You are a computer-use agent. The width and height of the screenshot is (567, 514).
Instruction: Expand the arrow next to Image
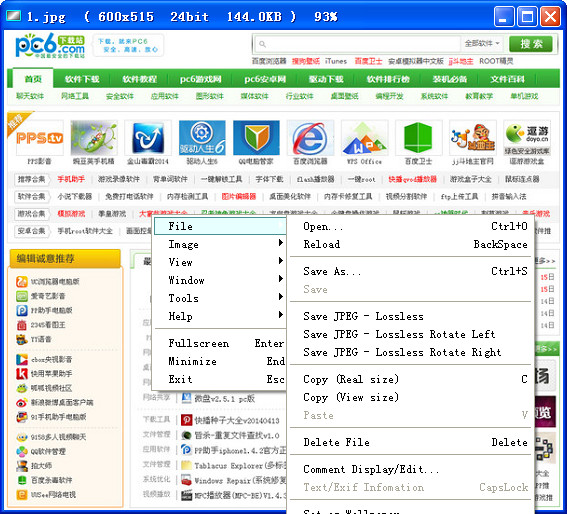(281, 243)
